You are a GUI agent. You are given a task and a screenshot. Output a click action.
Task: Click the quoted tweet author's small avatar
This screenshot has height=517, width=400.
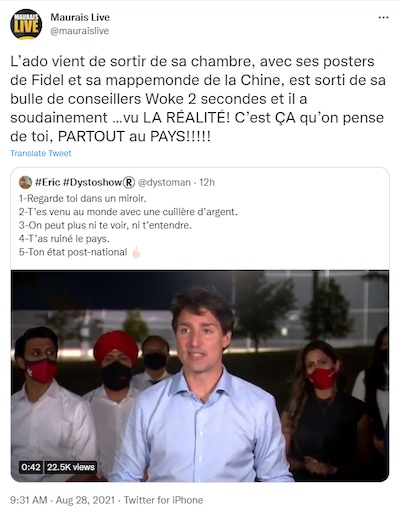click(25, 182)
